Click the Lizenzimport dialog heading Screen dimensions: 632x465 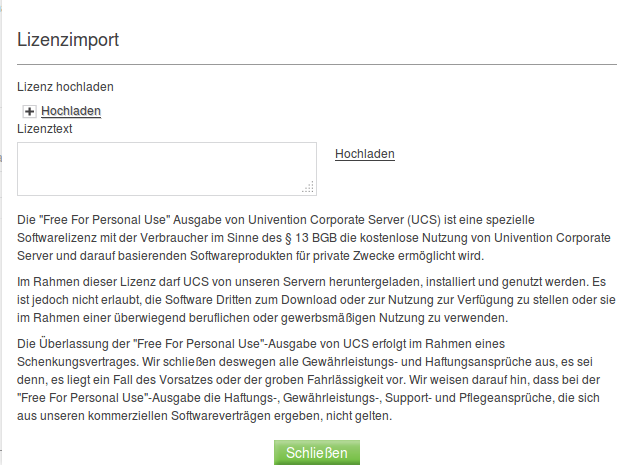pyautogui.click(x=68, y=40)
